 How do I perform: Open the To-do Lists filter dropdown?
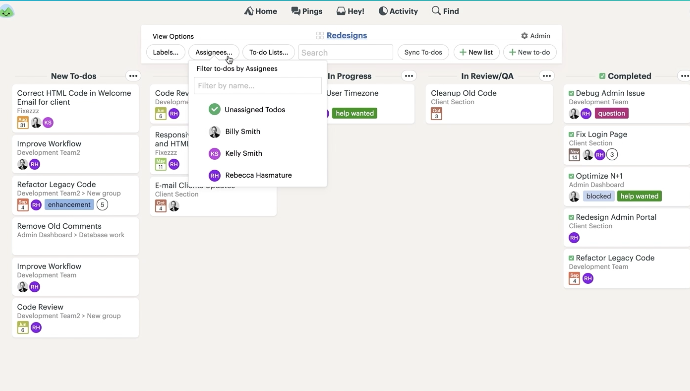click(268, 52)
